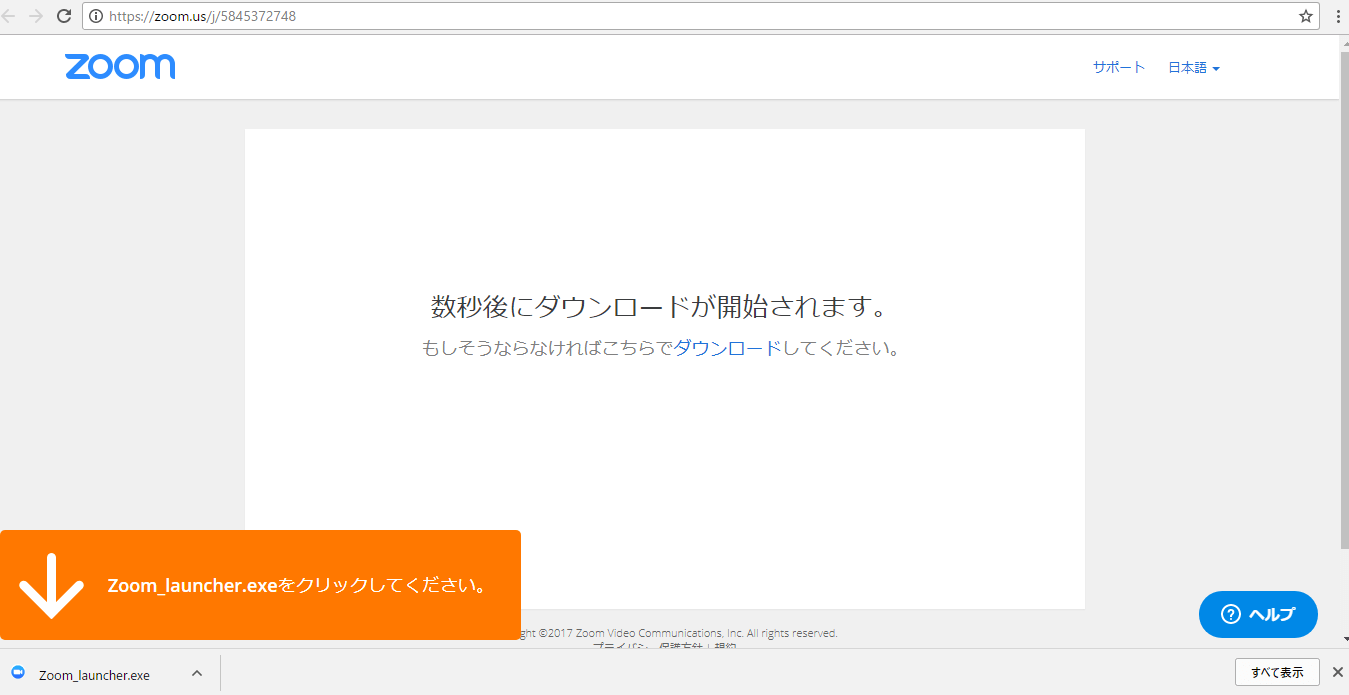Open the ヘルプ help button
Image resolution: width=1349 pixels, height=695 pixels.
[1258, 614]
